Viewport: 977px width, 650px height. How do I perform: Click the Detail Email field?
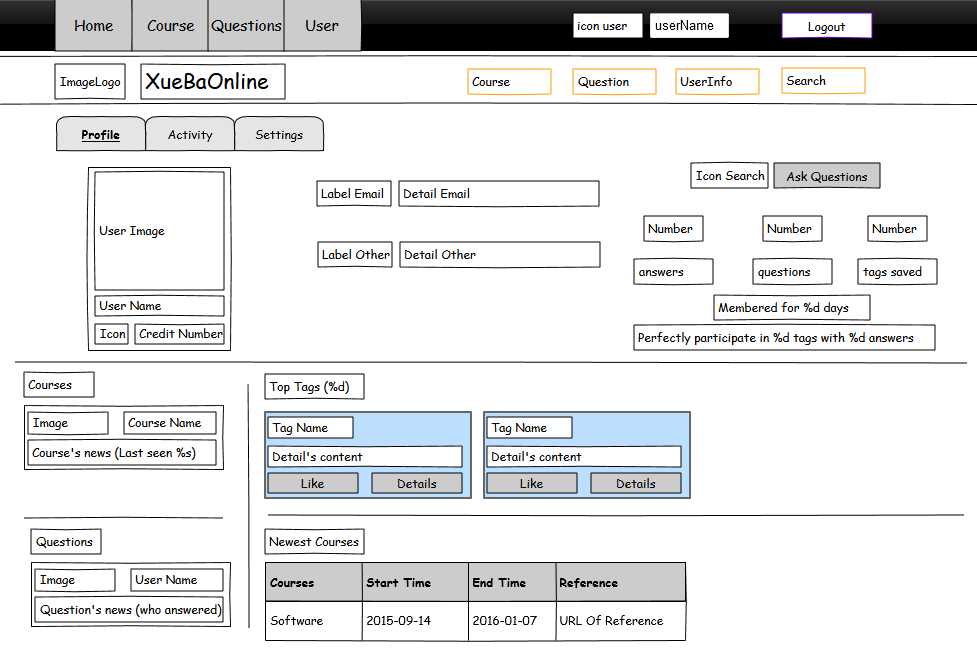[498, 194]
